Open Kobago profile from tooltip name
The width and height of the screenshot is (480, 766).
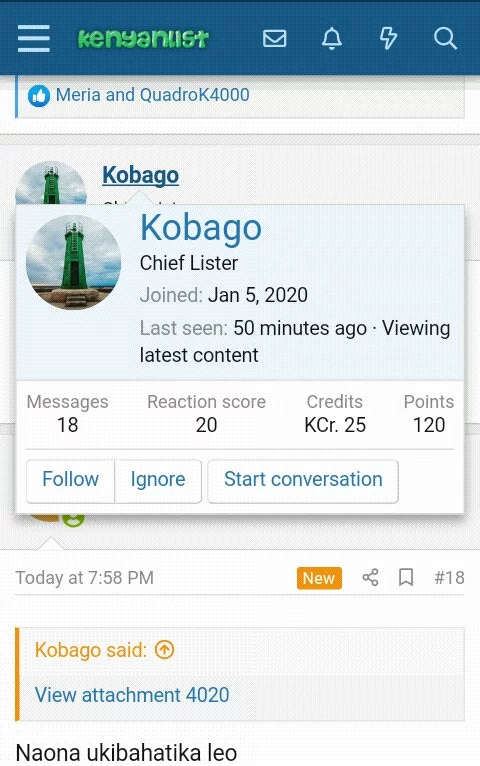(201, 228)
